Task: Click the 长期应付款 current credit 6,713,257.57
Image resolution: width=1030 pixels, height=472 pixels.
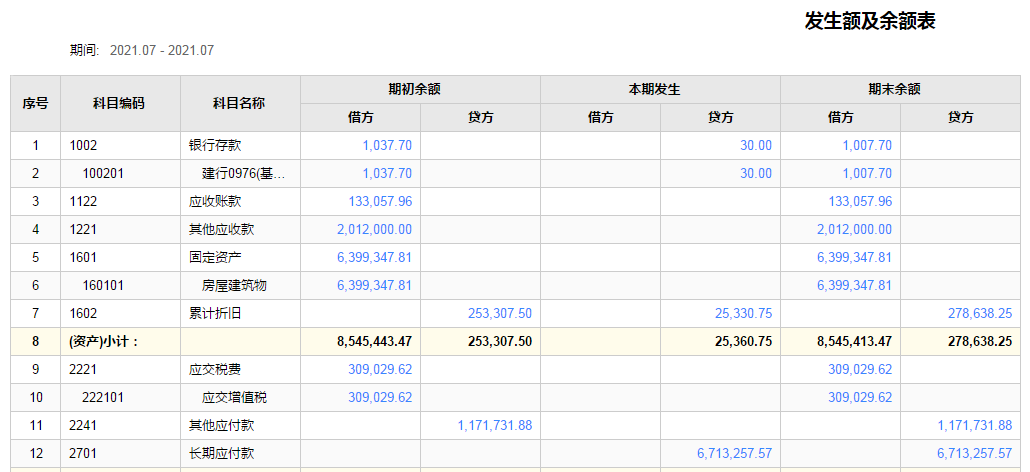Action: click(734, 454)
